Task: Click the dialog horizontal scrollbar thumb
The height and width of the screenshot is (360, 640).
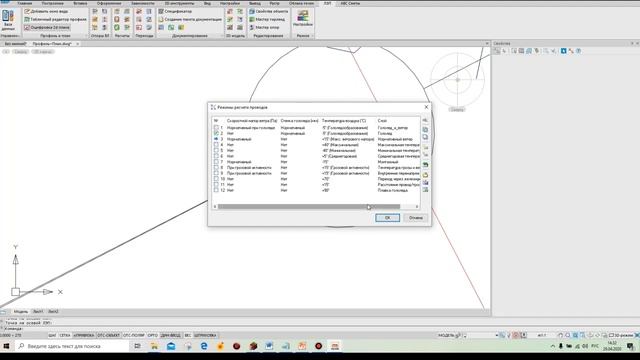Action: pos(309,207)
